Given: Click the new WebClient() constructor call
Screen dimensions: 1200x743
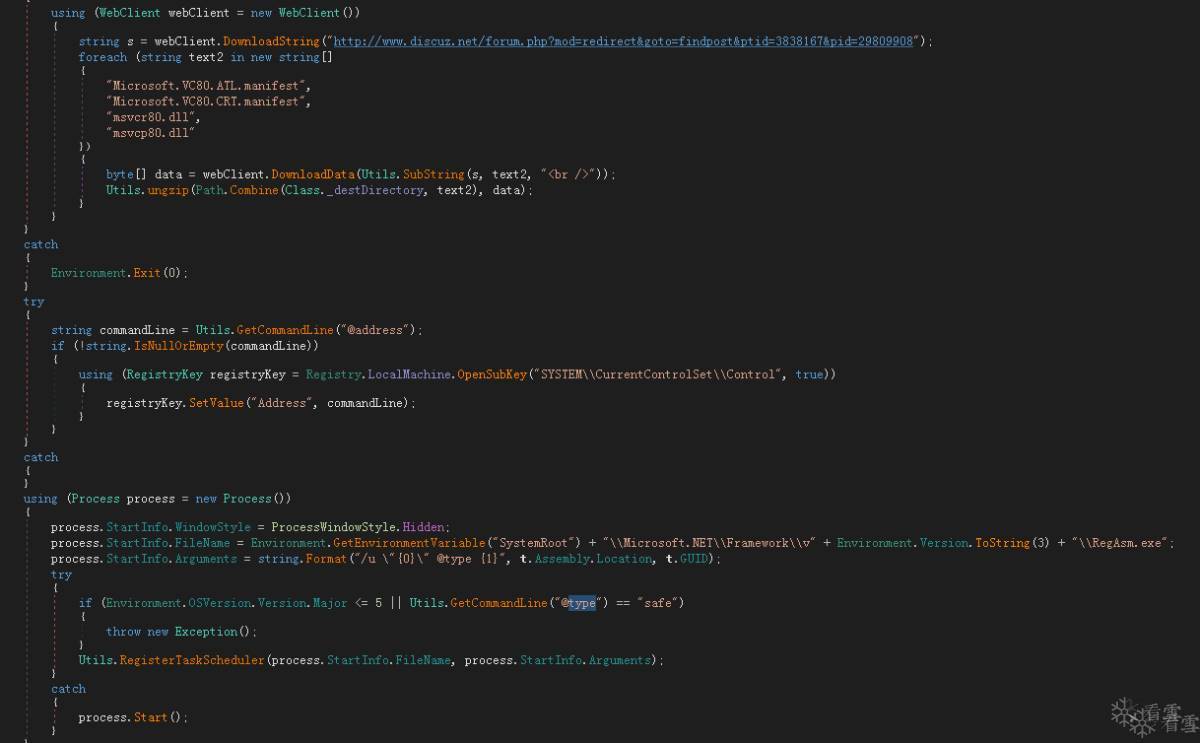Looking at the screenshot, I should pyautogui.click(x=304, y=14).
